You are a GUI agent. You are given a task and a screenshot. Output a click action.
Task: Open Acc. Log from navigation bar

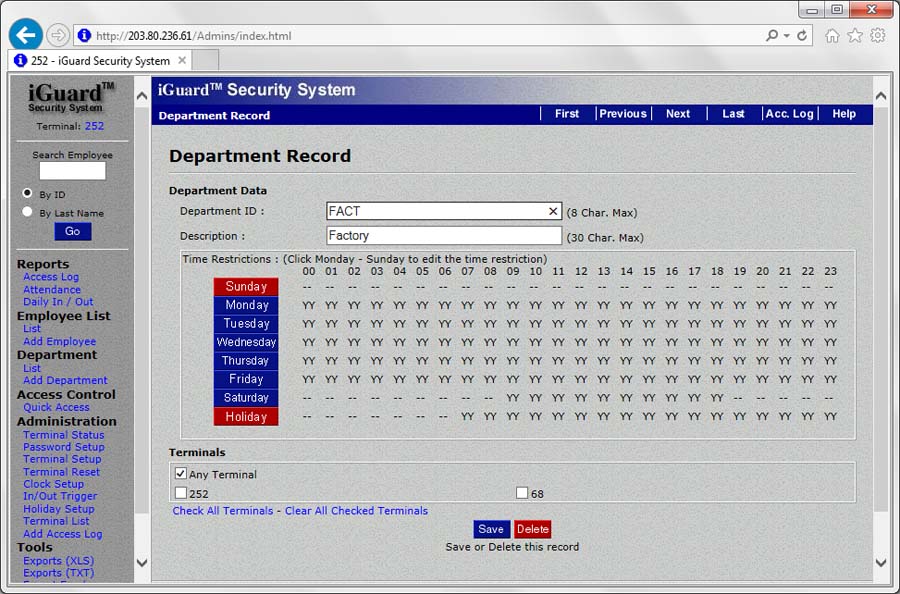(789, 114)
